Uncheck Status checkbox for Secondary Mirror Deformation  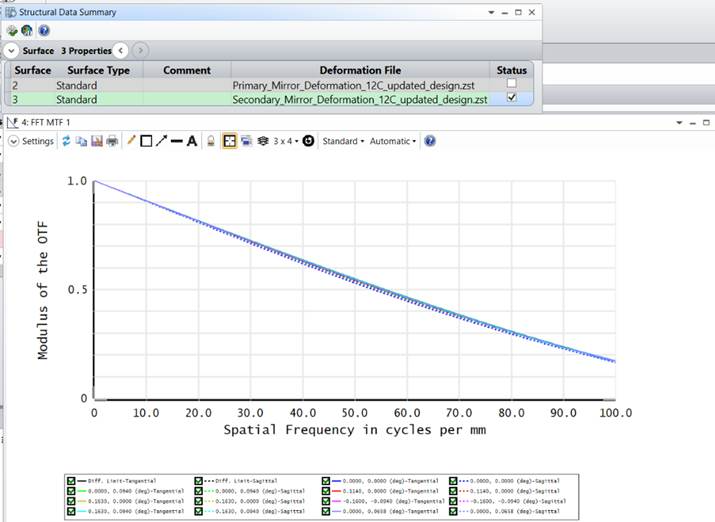[x=512, y=100]
